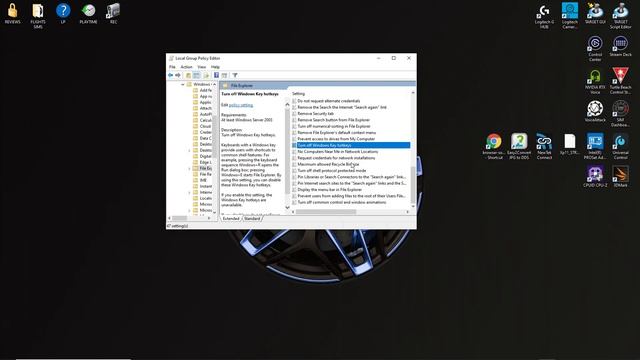Expand the Internet tree node arrow
The width and height of the screenshot is (640, 360).
(x=189, y=192)
